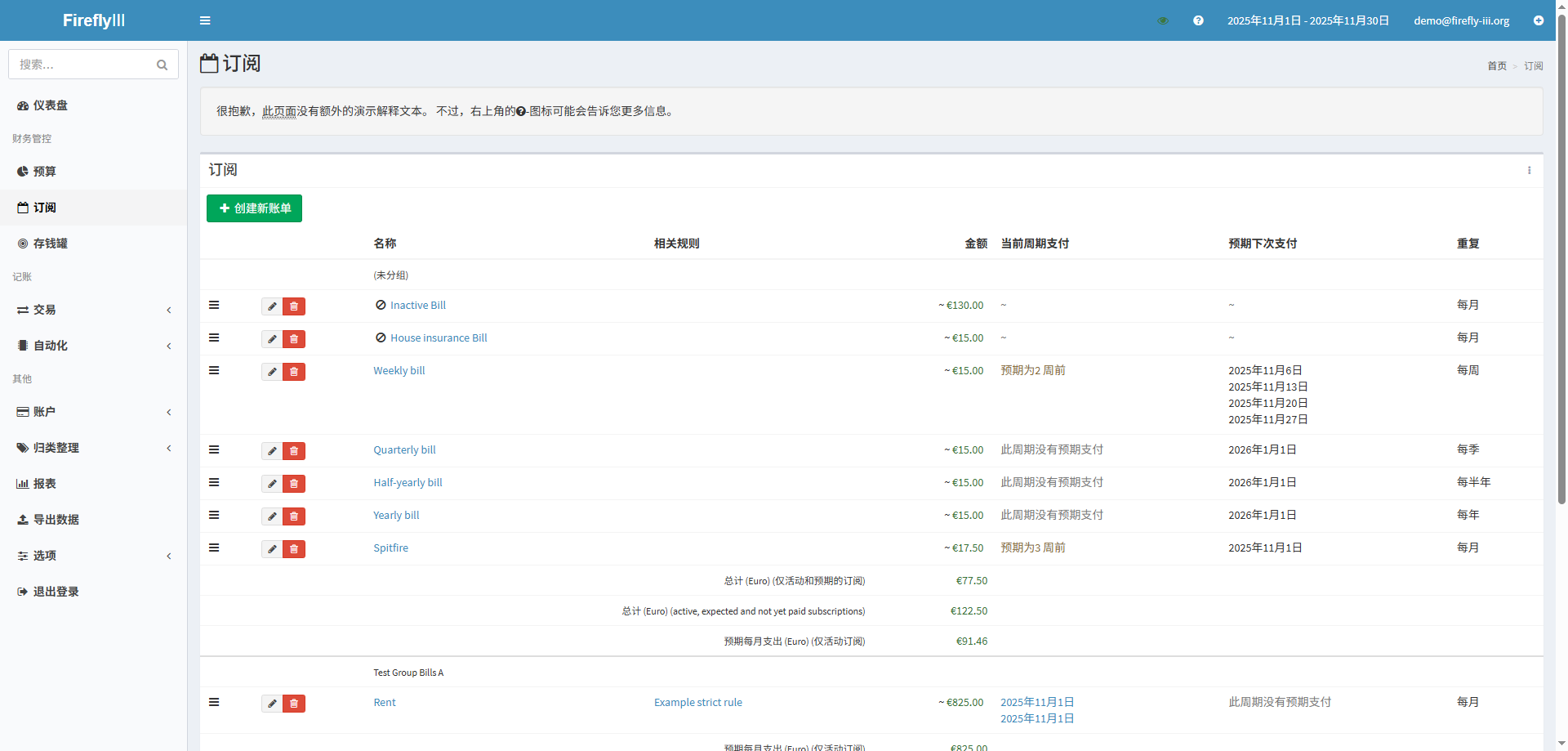This screenshot has height=751, width=1568.
Task: Click the green 创建新账单 button
Action: click(x=254, y=208)
